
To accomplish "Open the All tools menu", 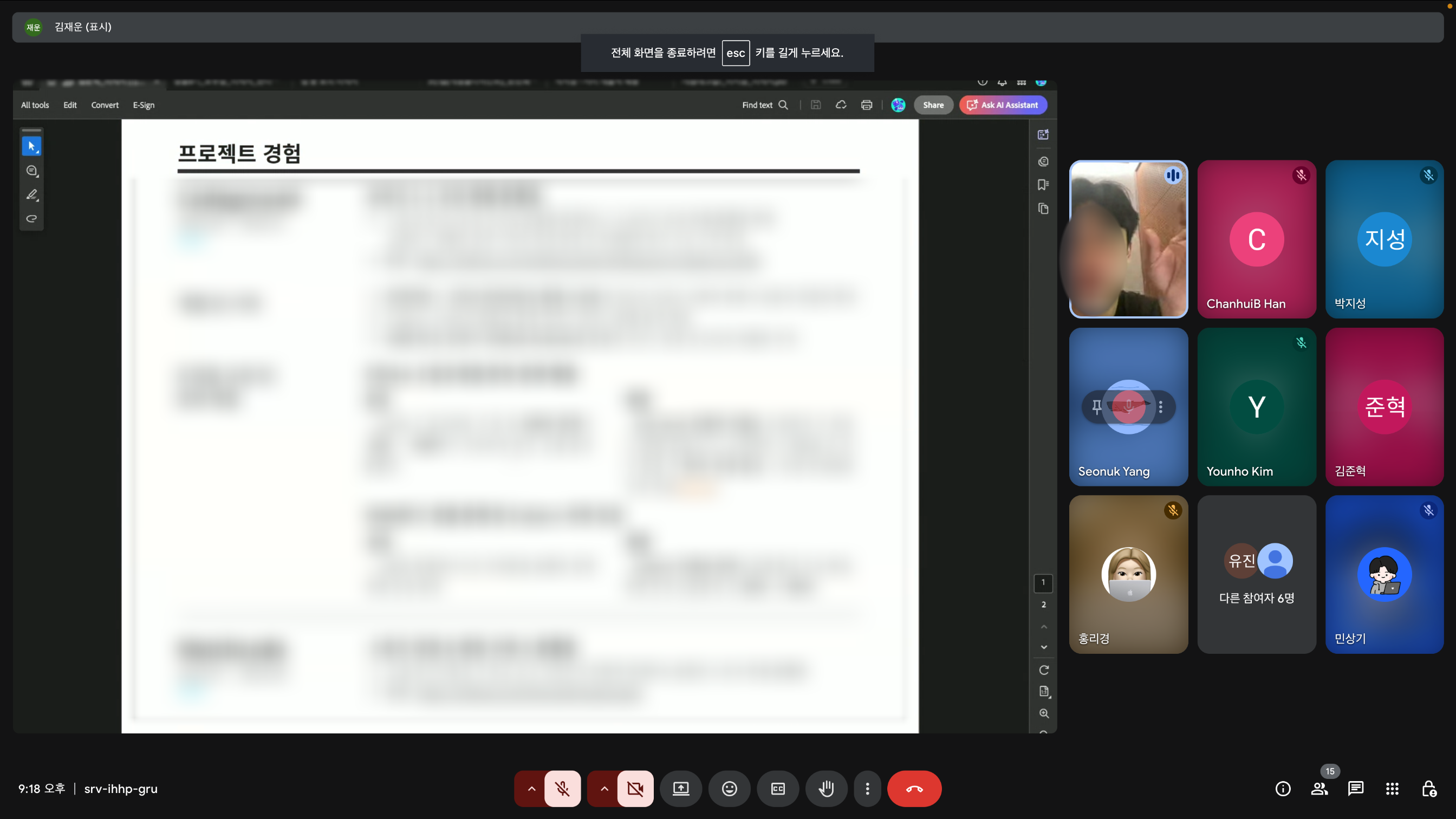I will point(35,105).
